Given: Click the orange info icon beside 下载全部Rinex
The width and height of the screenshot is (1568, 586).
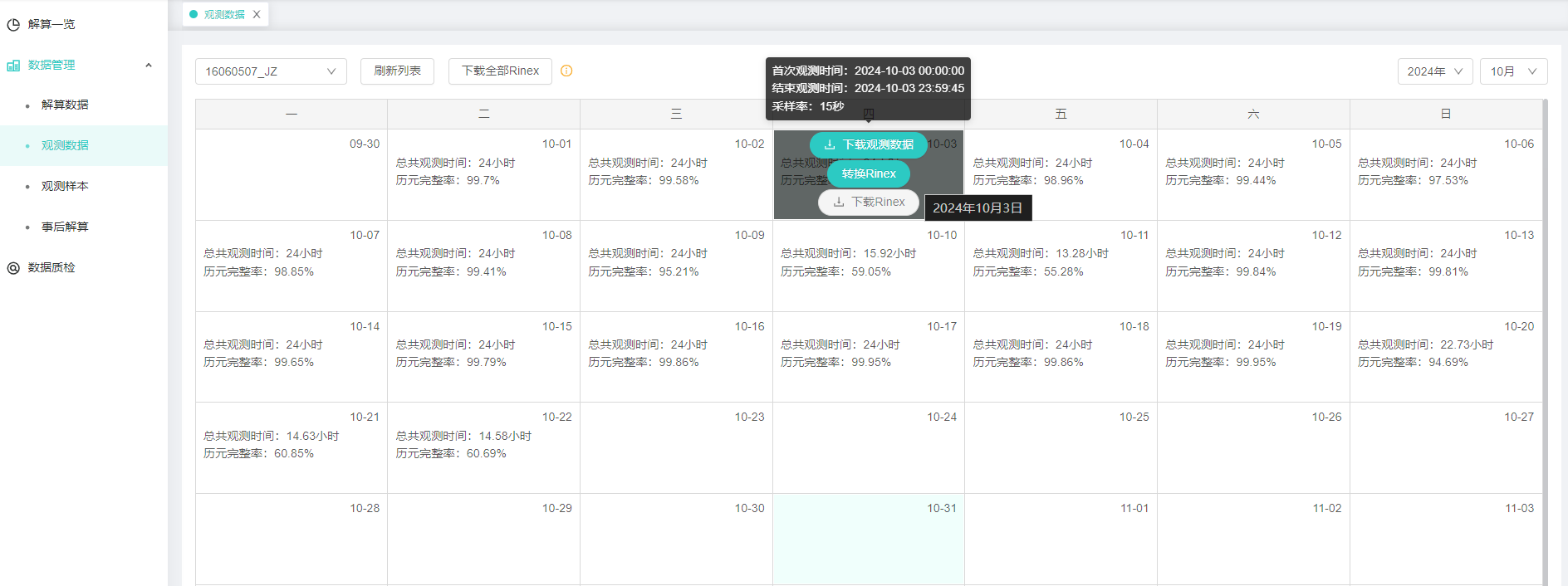Looking at the screenshot, I should coord(566,71).
